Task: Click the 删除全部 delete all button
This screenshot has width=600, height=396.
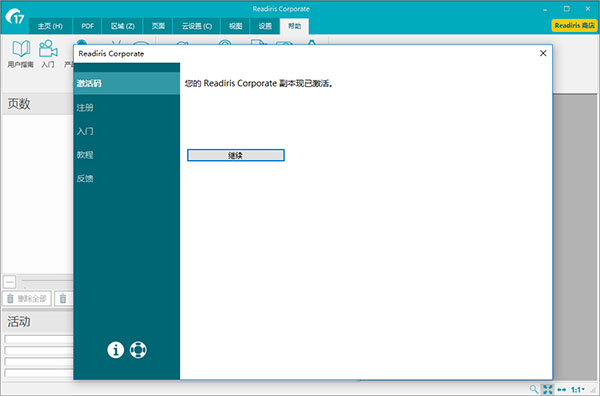Action: [27, 298]
